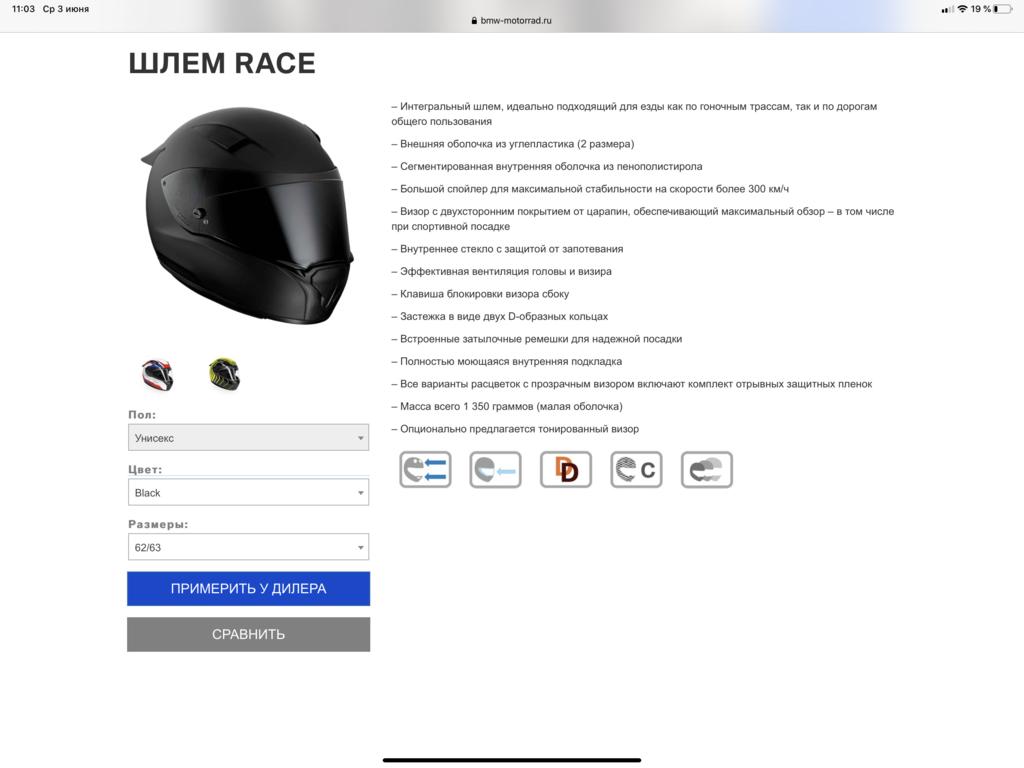Viewport: 1024px width, 768px height.
Task: Tap the bmw-motorrad.ru address bar
Action: coord(511,20)
